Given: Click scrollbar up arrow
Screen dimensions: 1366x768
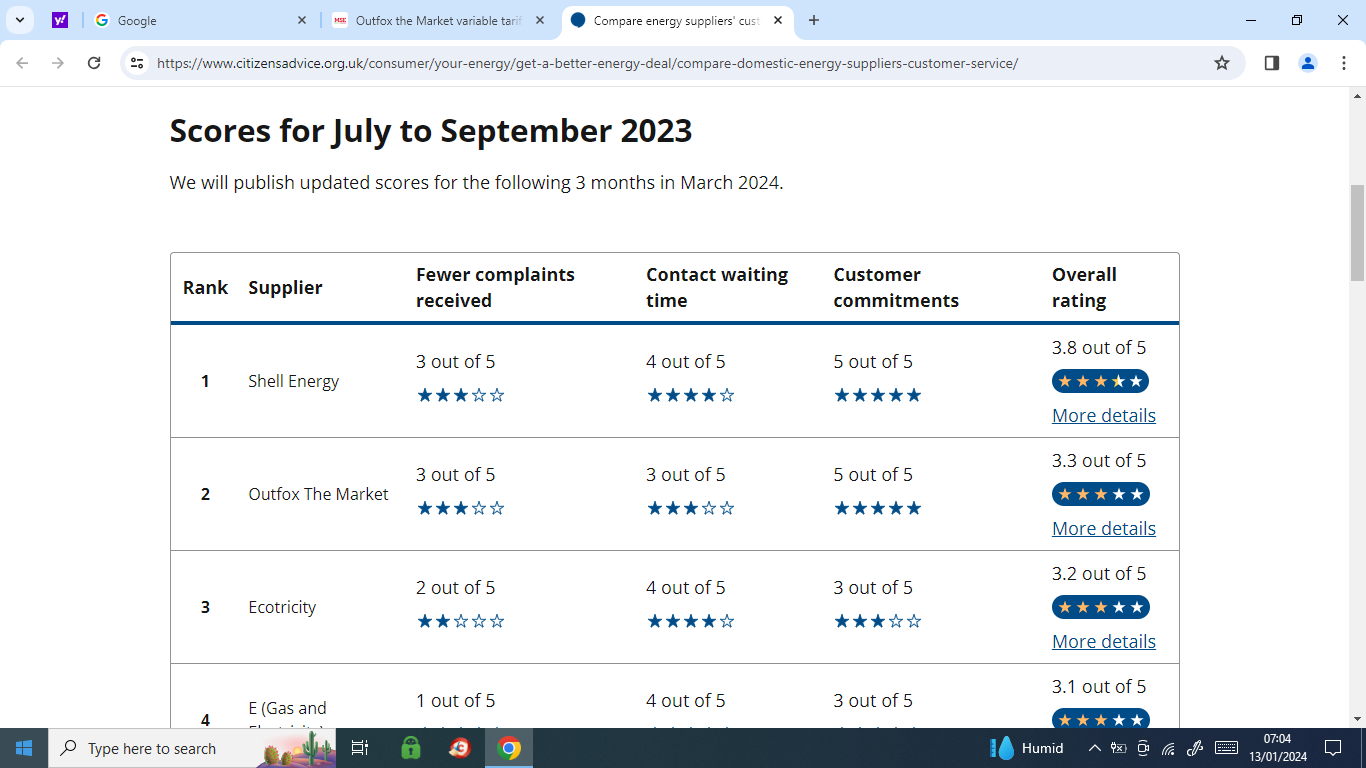Looking at the screenshot, I should (x=1357, y=96).
